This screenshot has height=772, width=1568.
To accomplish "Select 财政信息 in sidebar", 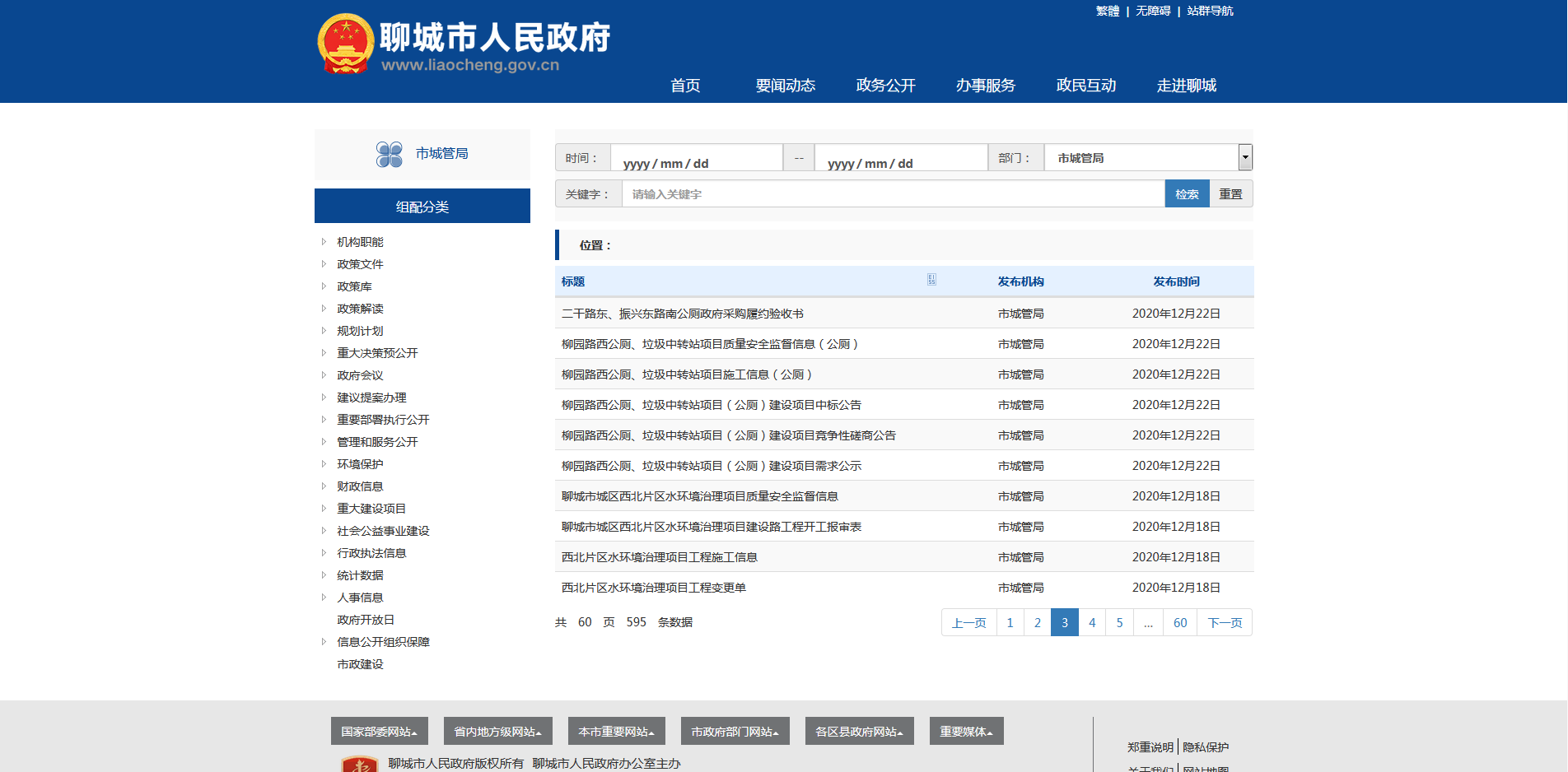I will pyautogui.click(x=360, y=486).
